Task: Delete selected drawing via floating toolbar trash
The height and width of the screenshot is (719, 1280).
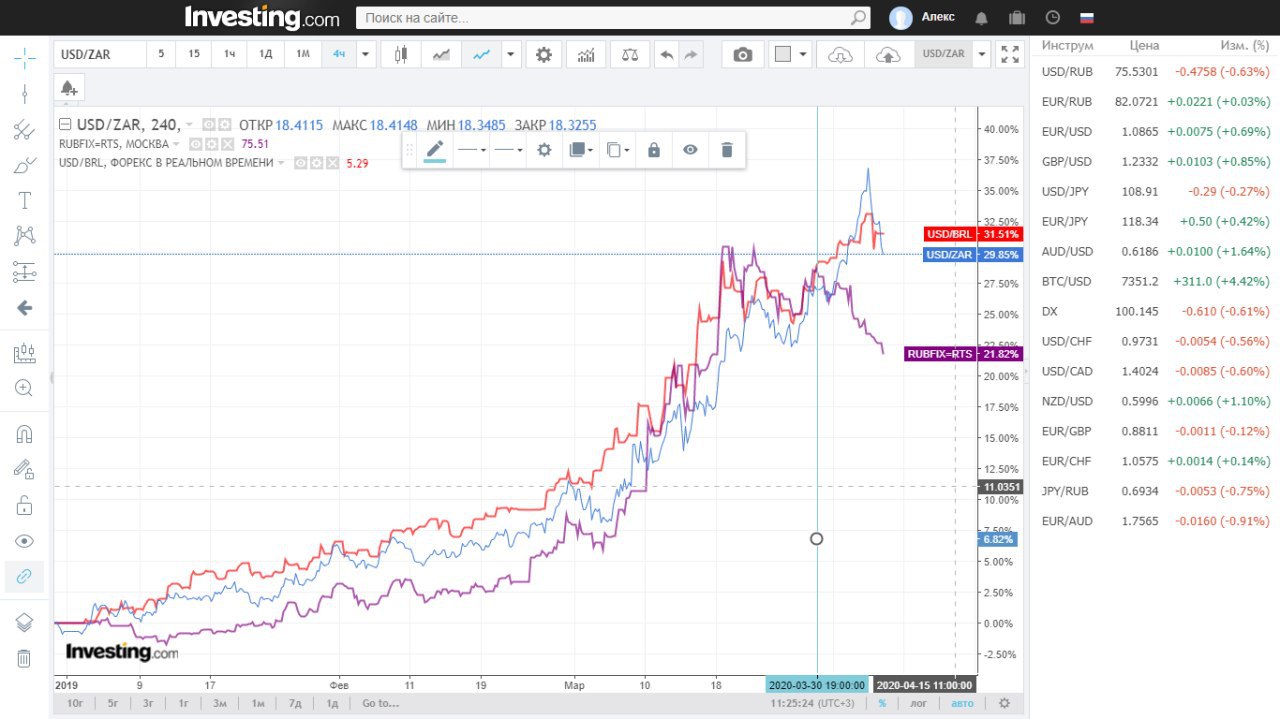Action: (x=727, y=150)
